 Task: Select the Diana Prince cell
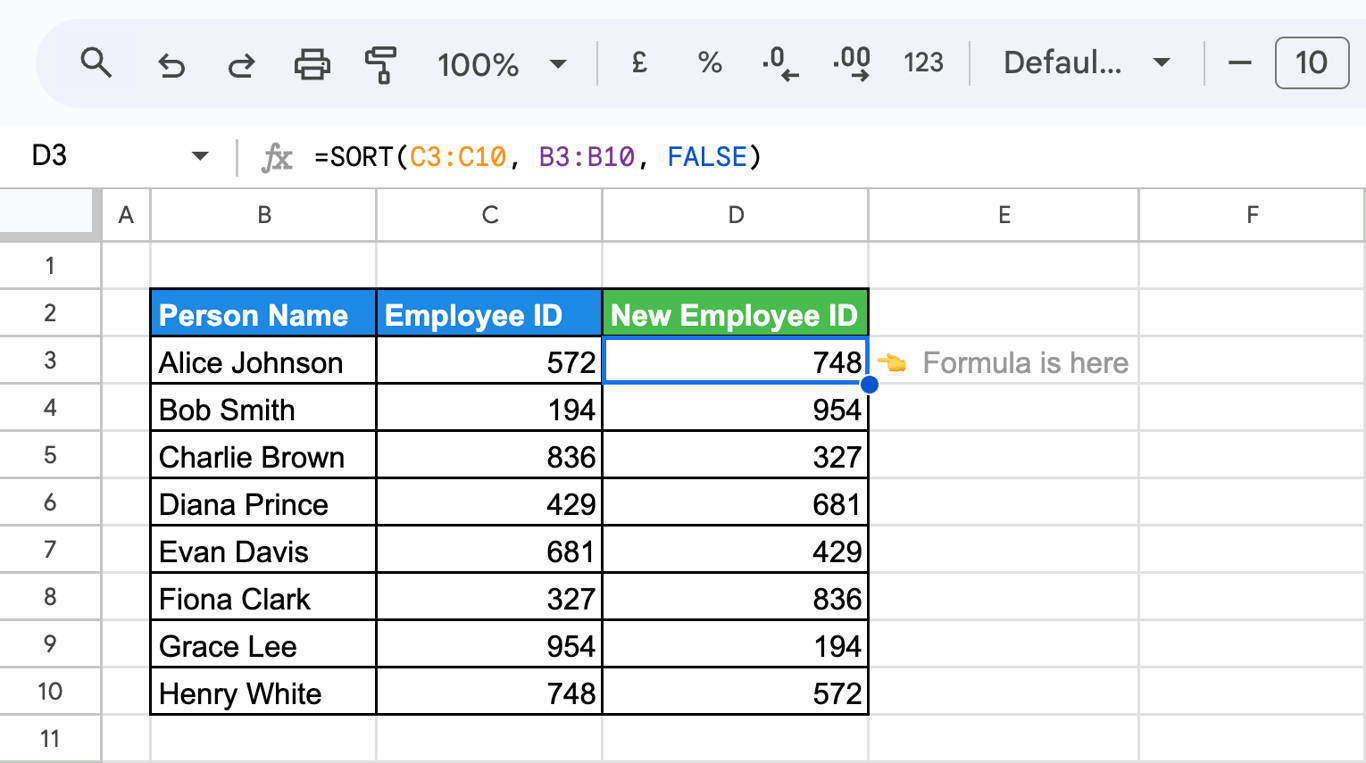[264, 503]
